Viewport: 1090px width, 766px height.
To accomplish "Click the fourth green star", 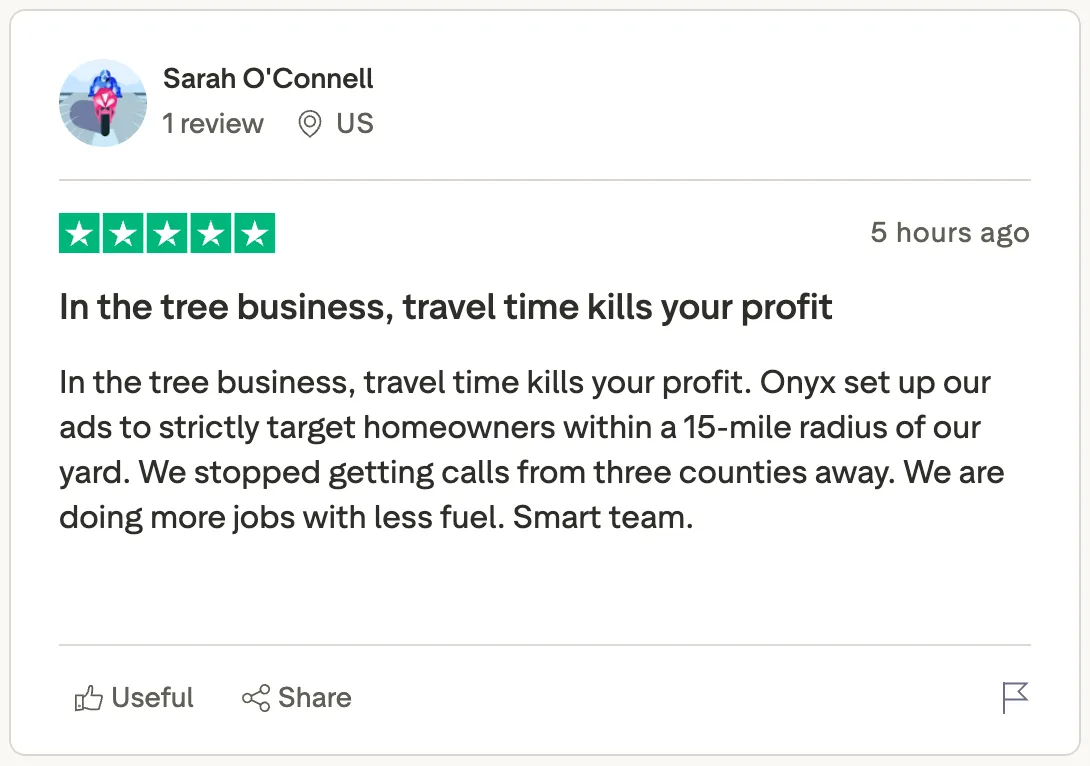I will [211, 234].
